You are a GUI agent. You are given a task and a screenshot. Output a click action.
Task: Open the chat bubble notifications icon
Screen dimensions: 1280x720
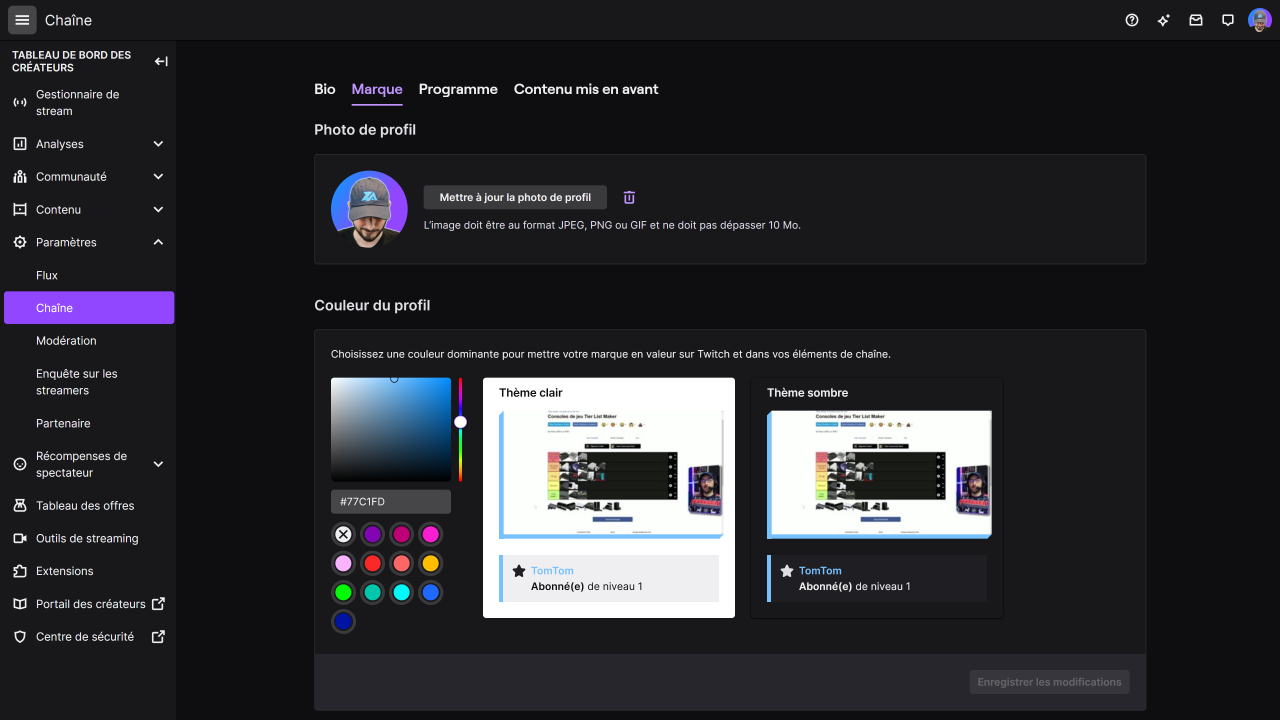(1228, 20)
